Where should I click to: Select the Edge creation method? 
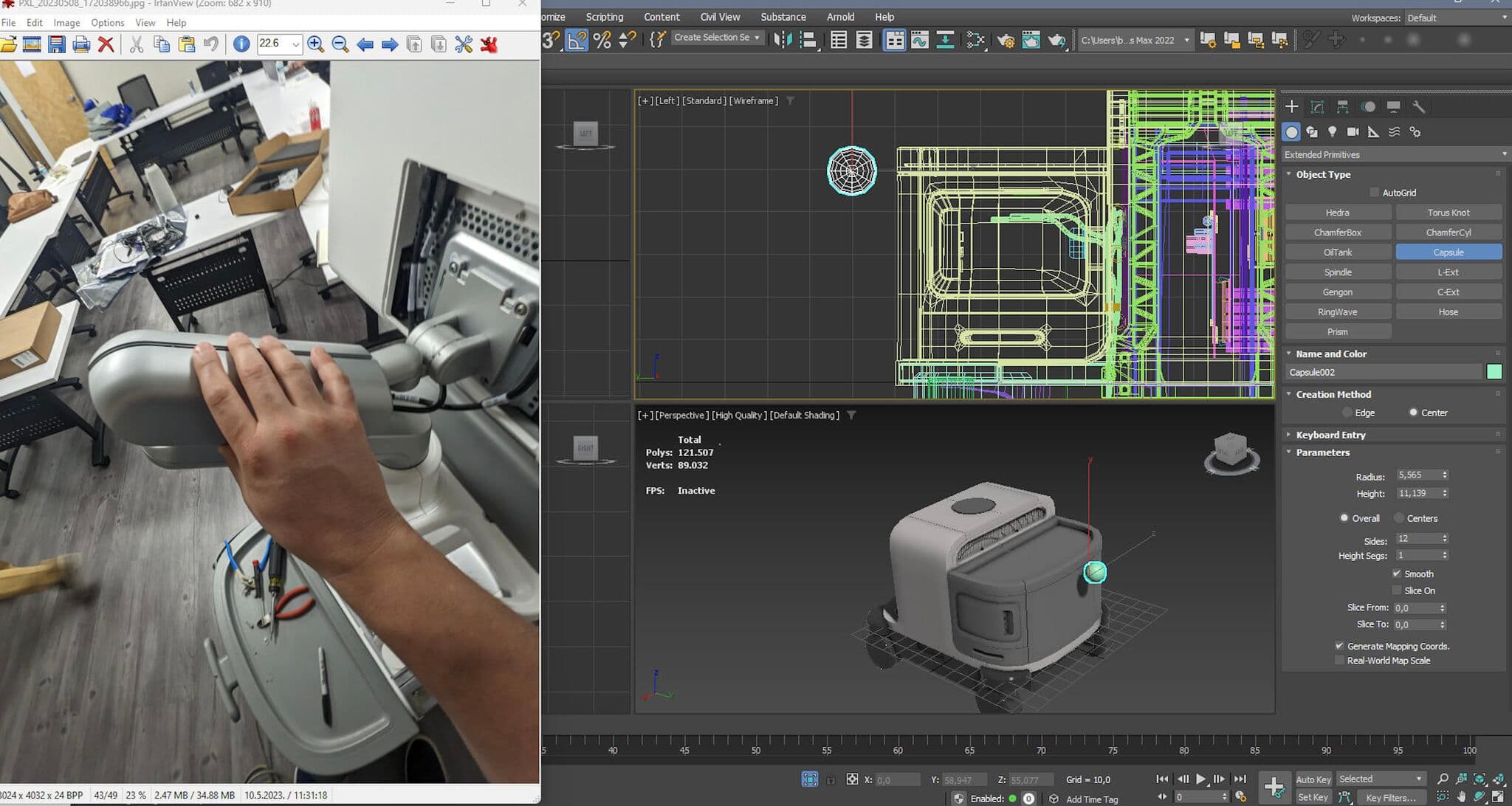pyautogui.click(x=1347, y=413)
